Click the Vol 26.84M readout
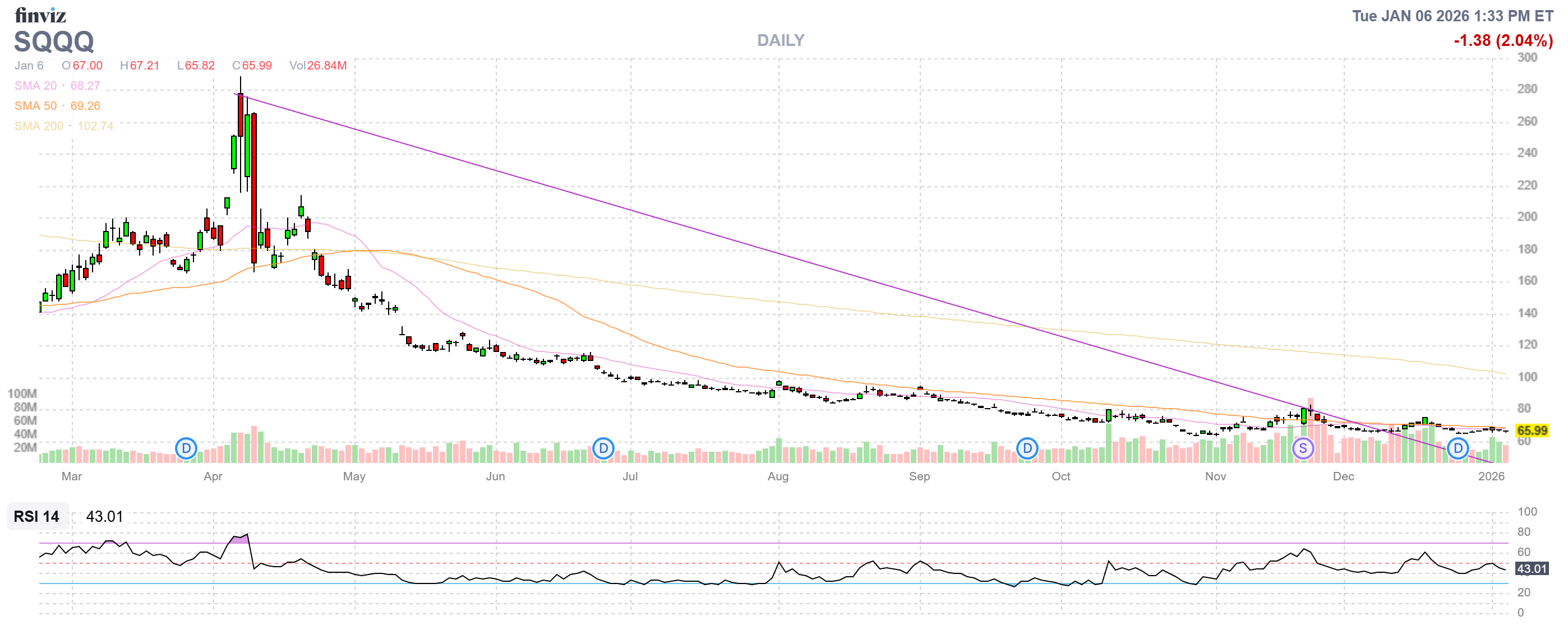This screenshot has width=1568, height=630. click(318, 65)
